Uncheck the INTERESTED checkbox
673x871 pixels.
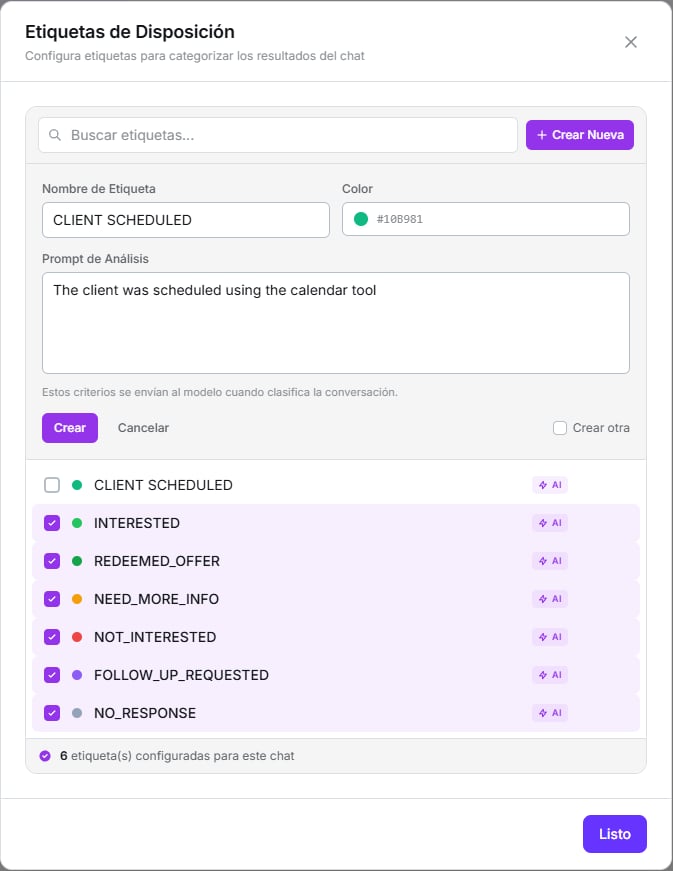[52, 523]
